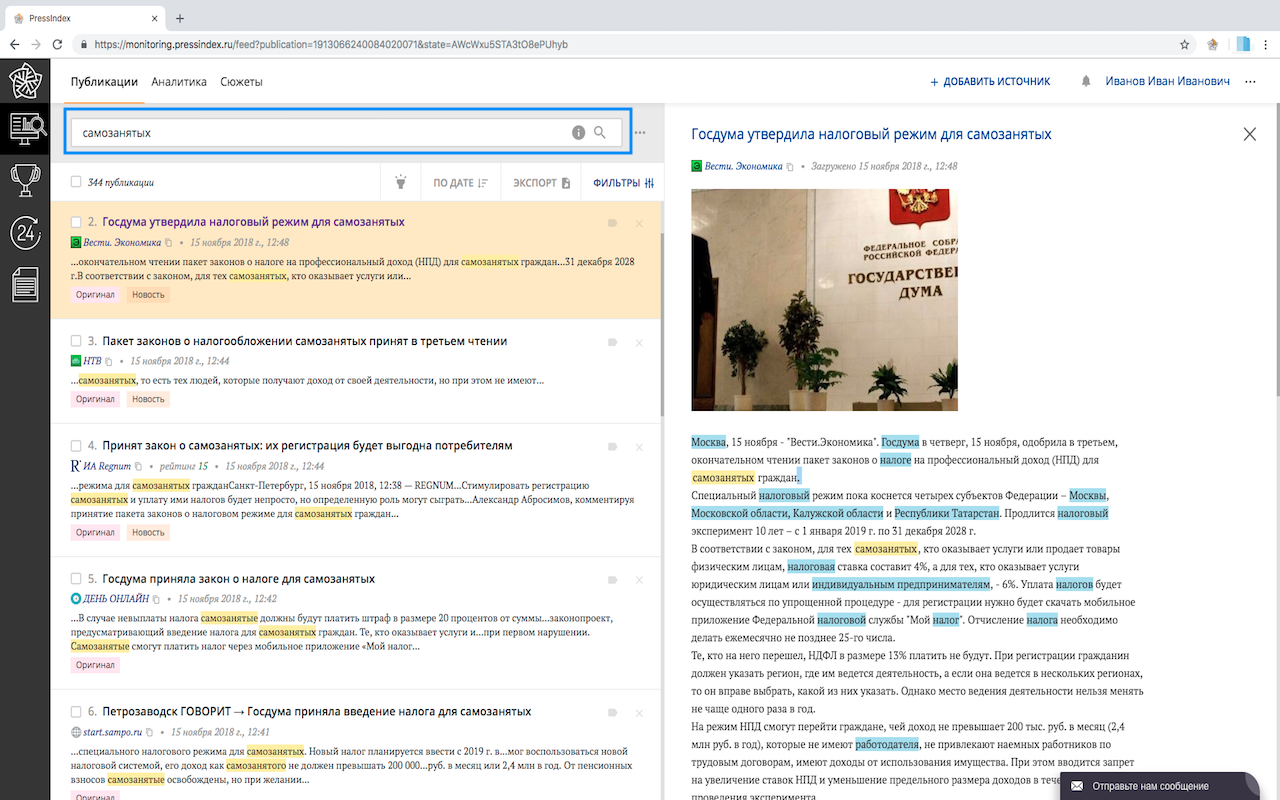Open the monitoring section in the sidebar

pyautogui.click(x=25, y=128)
